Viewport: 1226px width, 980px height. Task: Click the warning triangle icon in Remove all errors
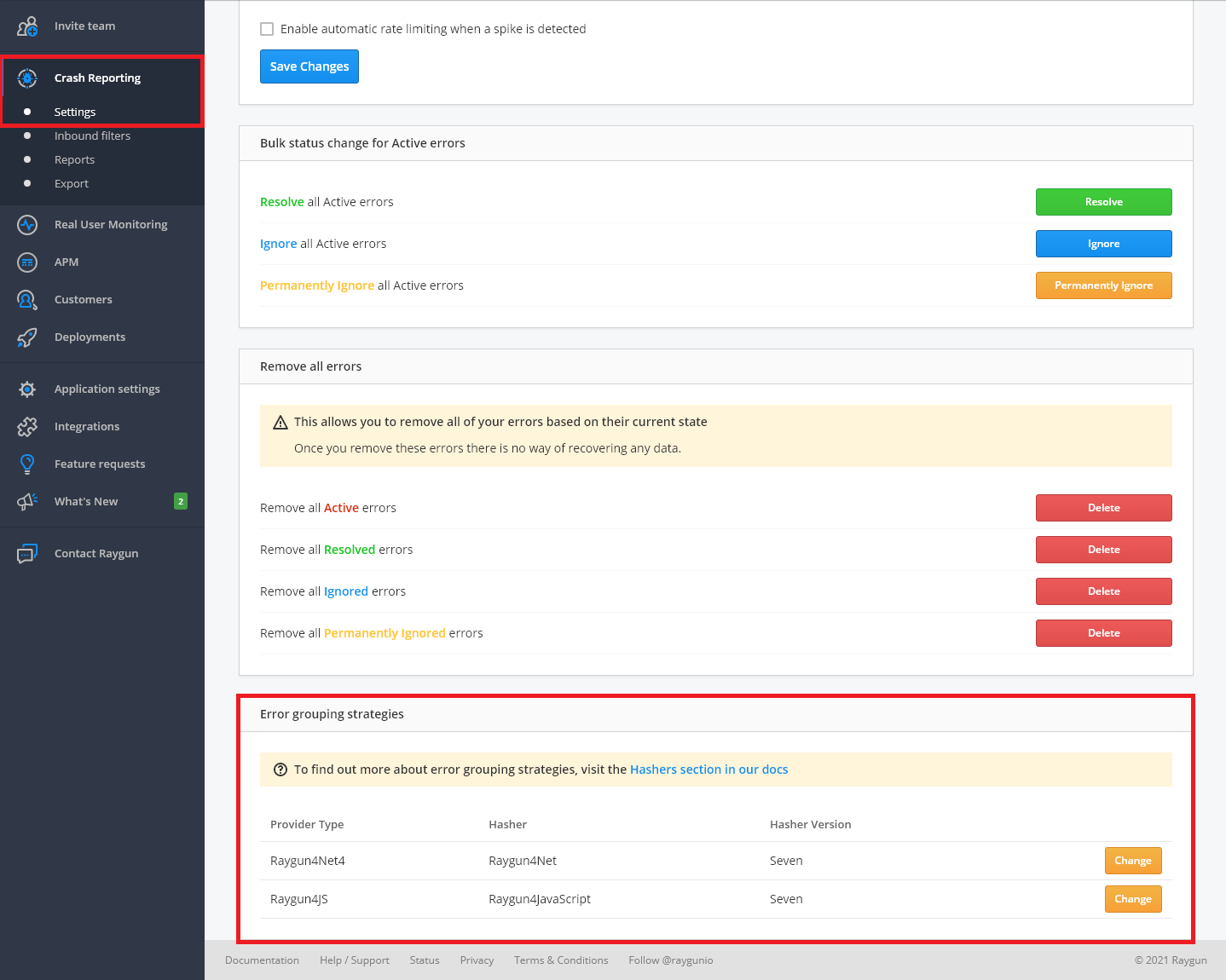point(280,422)
